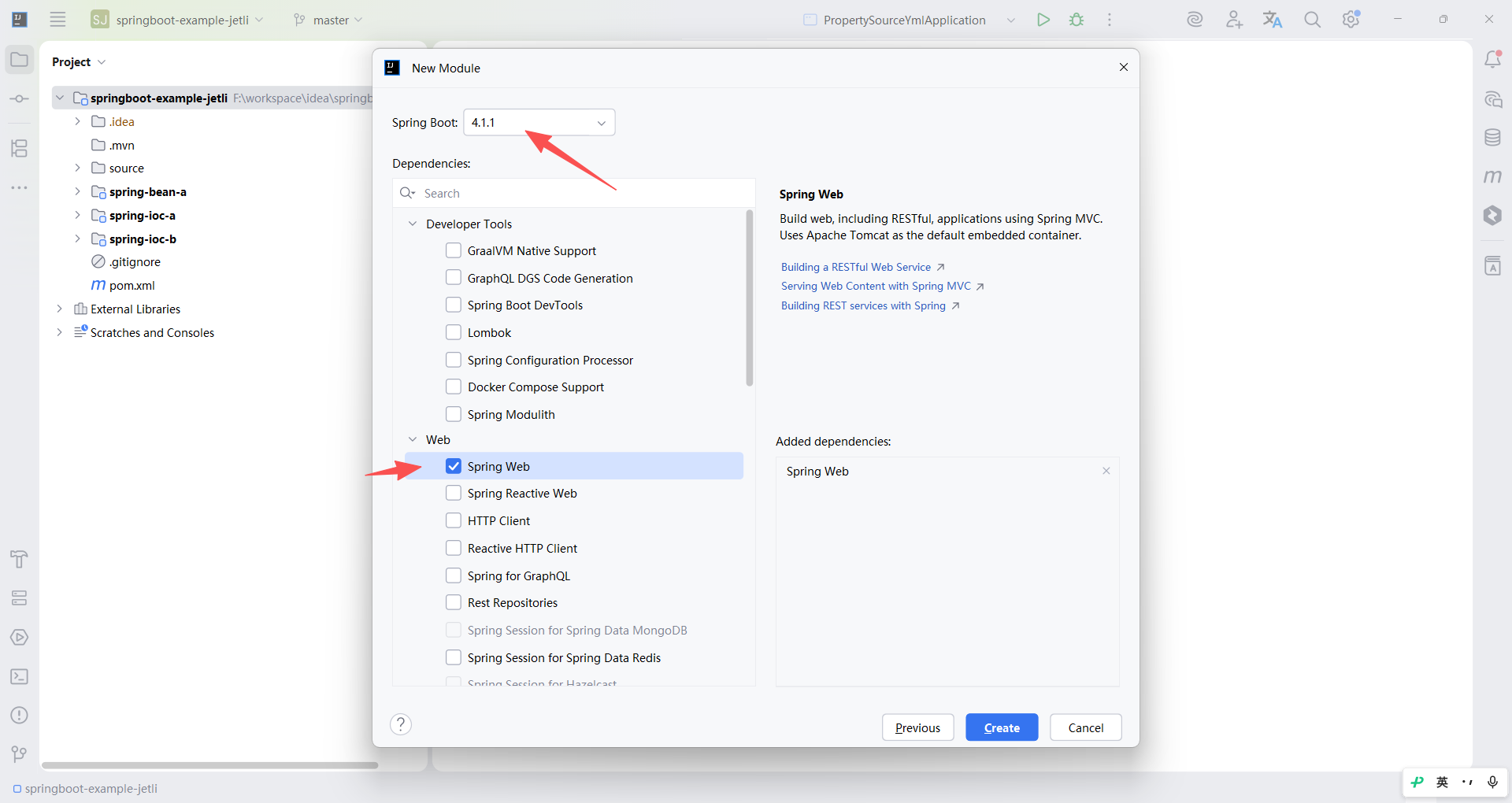Image resolution: width=1512 pixels, height=803 pixels.
Task: Open springboot-example-jetli project switcher
Action: (x=177, y=20)
